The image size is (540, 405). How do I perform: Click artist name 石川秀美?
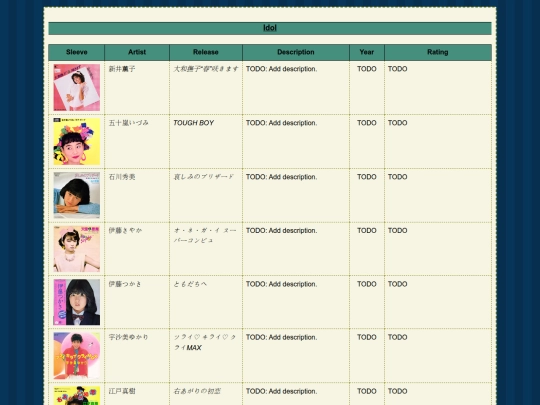pyautogui.click(x=122, y=177)
